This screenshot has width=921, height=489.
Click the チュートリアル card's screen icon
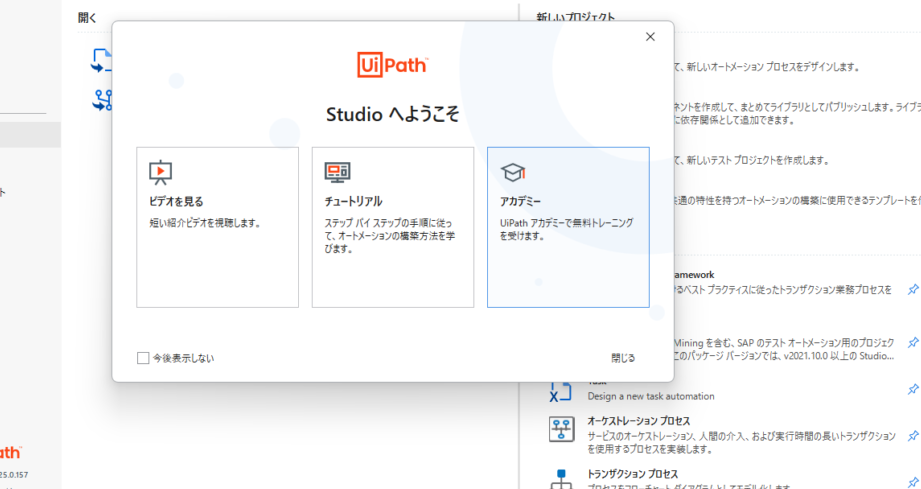(x=337, y=172)
